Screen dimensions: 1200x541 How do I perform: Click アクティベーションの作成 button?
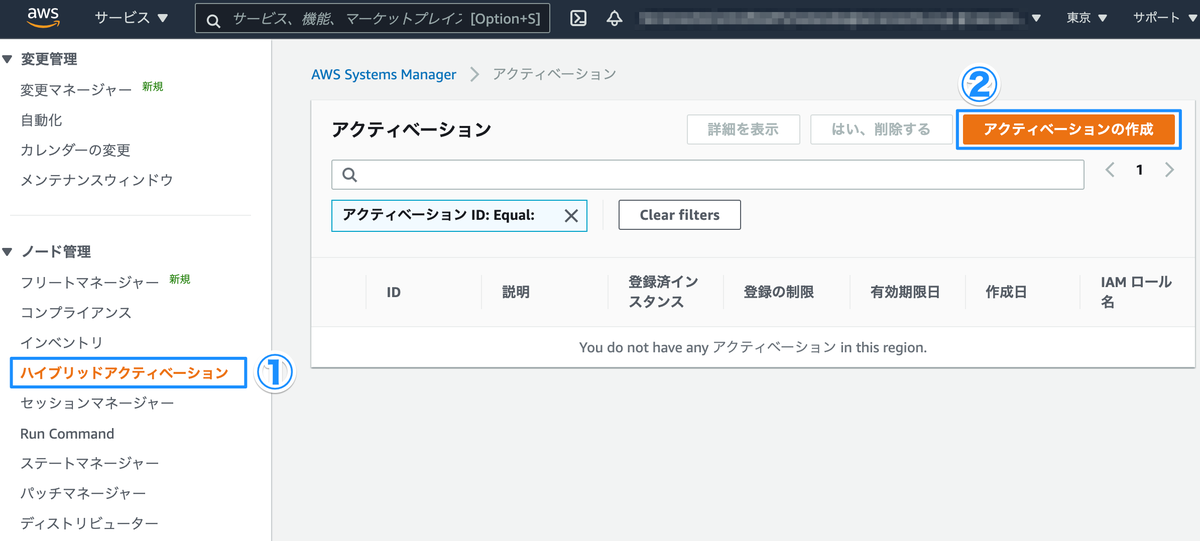(1068, 129)
